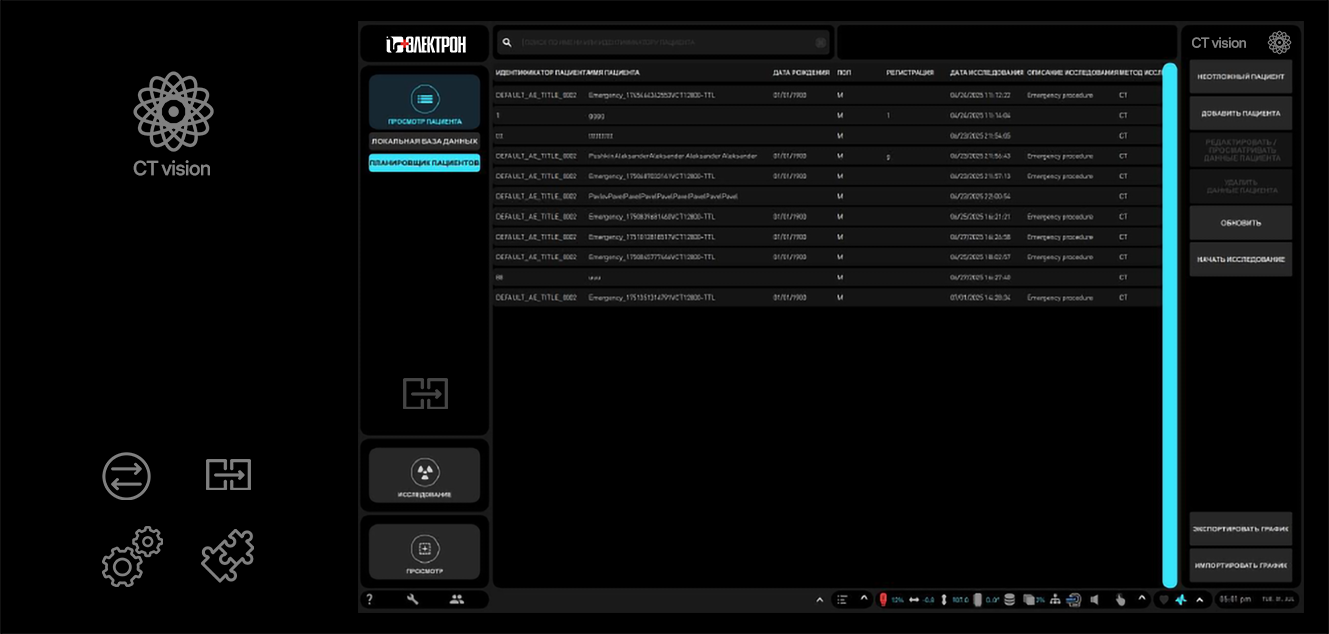Click the network hierarchy icon in status bar
The height and width of the screenshot is (634, 1329).
pos(1055,600)
